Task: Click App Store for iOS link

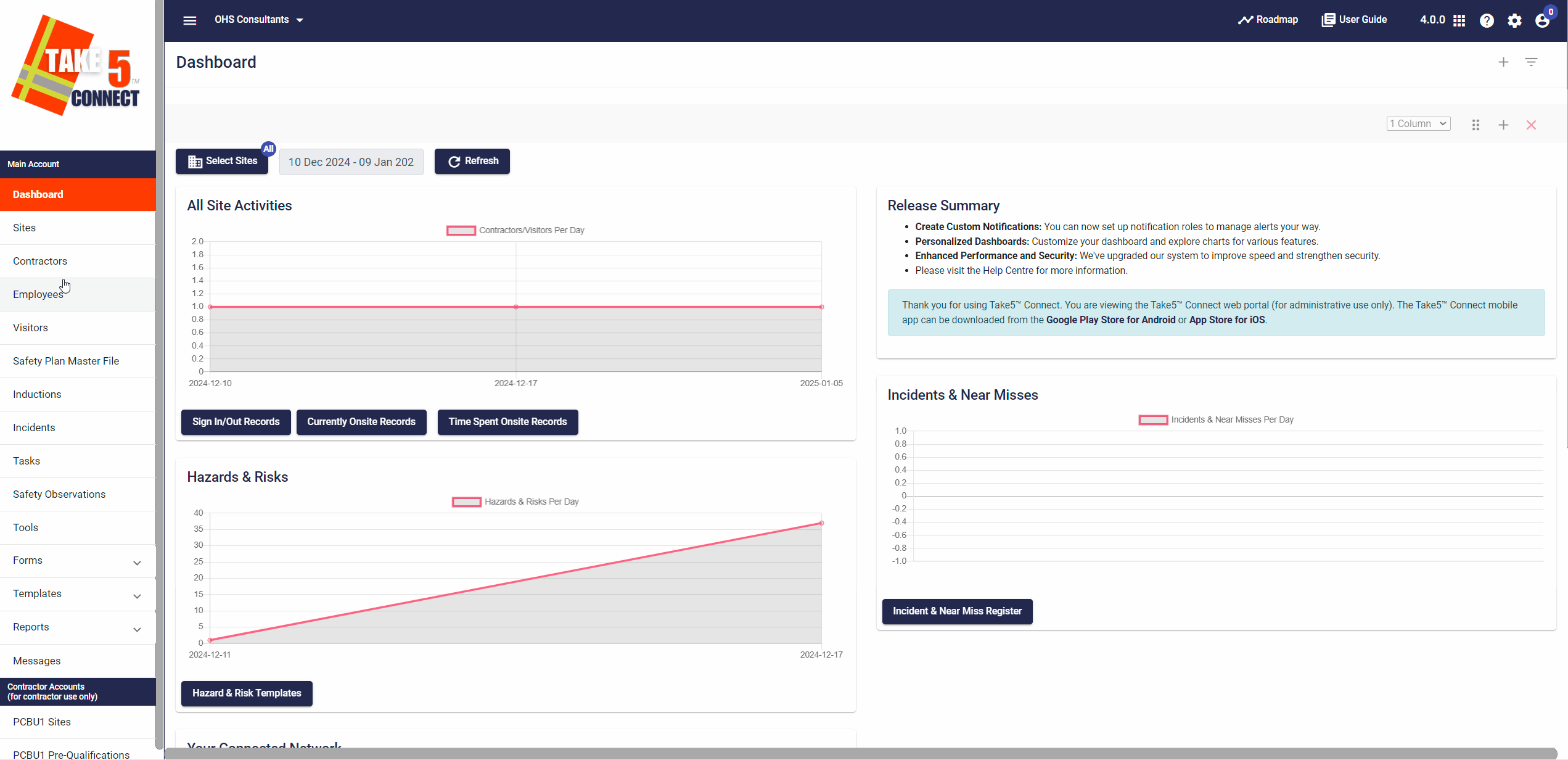Action: click(1227, 320)
